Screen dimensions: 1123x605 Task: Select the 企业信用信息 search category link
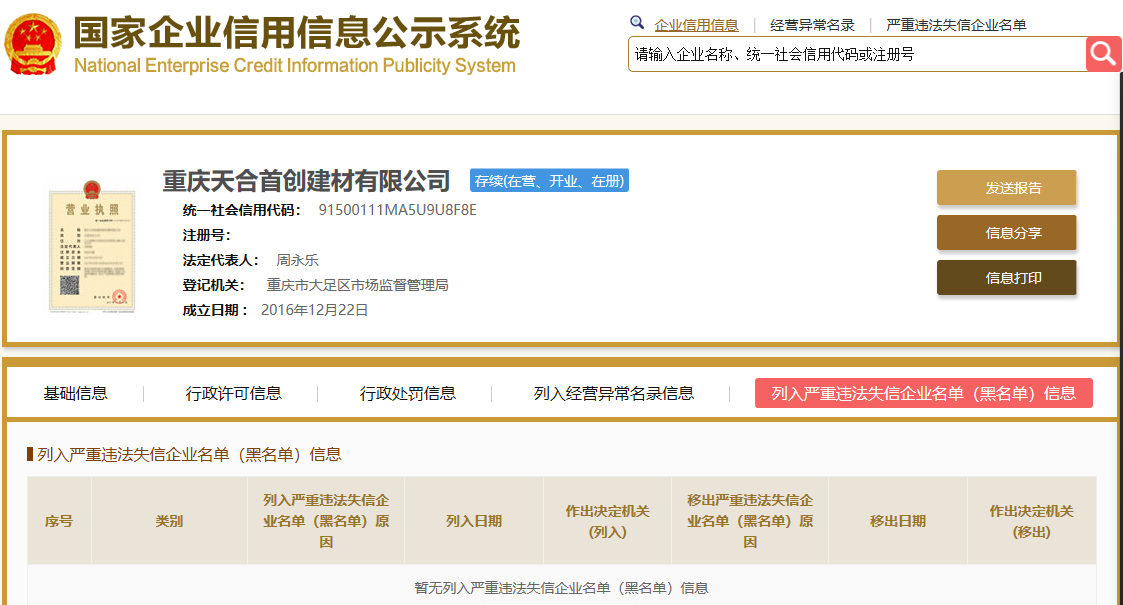point(696,25)
